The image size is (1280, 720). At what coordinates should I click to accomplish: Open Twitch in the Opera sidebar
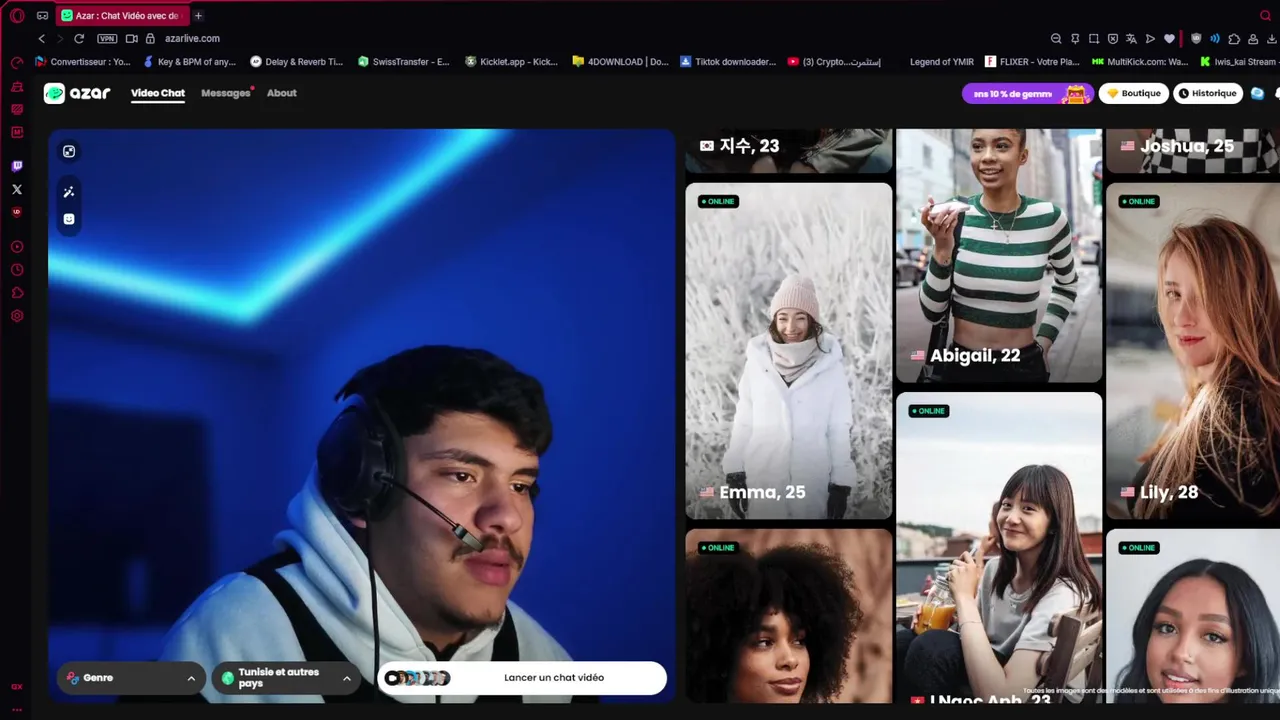17,166
